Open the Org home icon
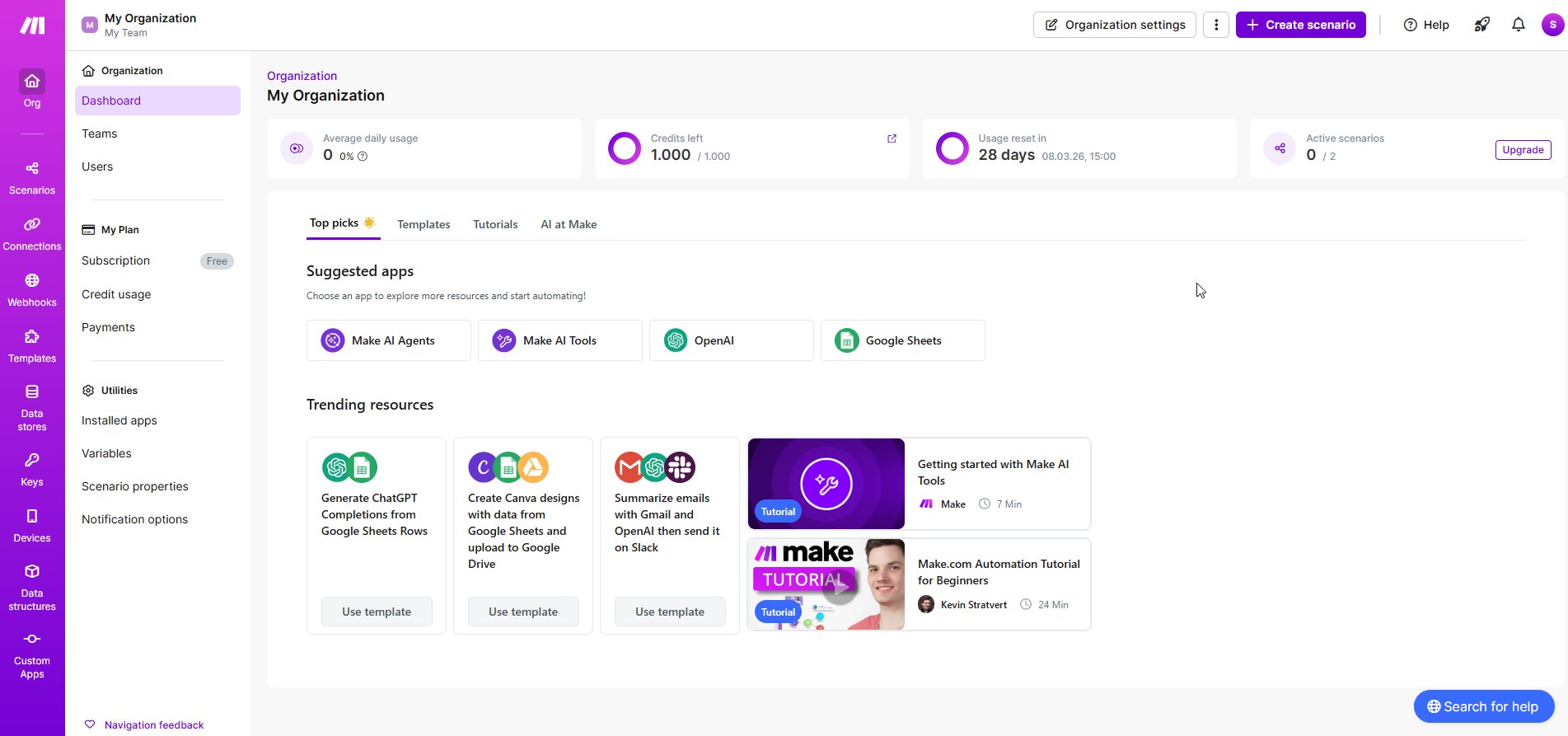1568x736 pixels. pyautogui.click(x=32, y=82)
